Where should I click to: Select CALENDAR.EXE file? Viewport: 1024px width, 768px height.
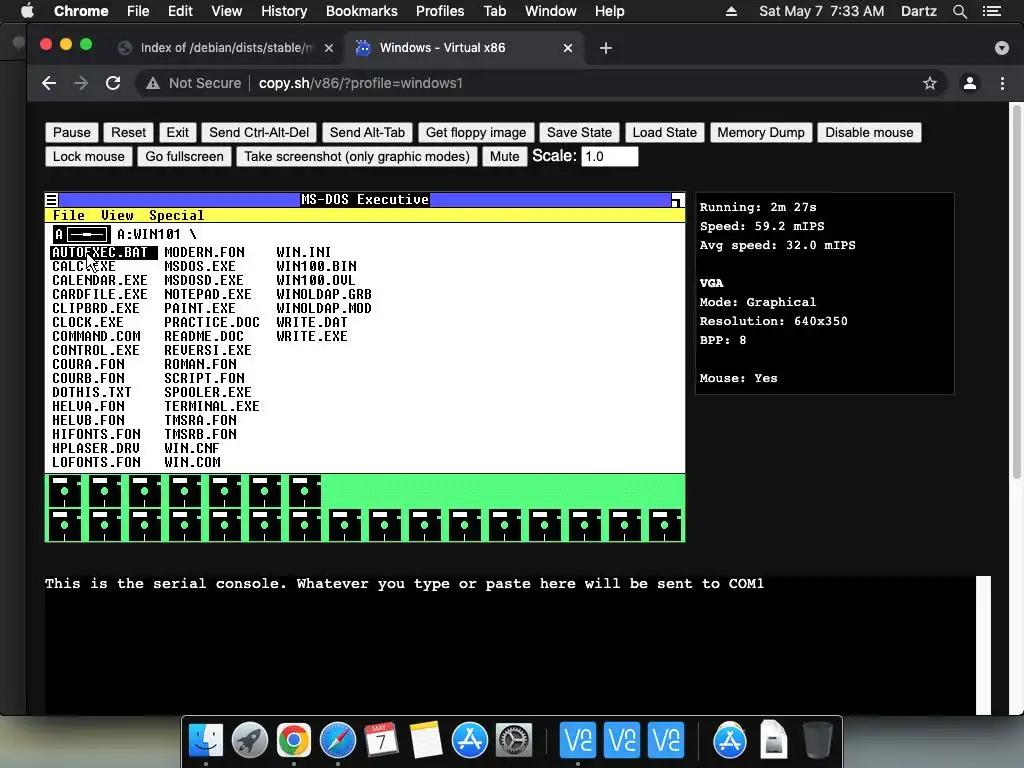pos(100,280)
